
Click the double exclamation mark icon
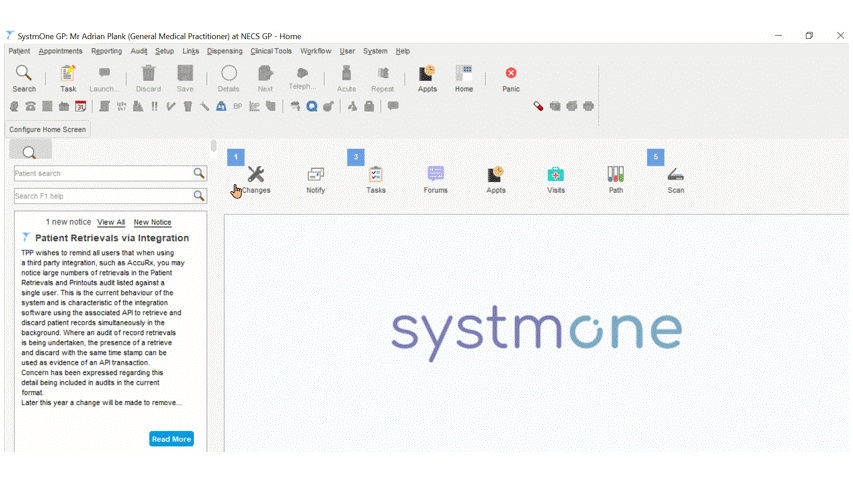coord(154,106)
